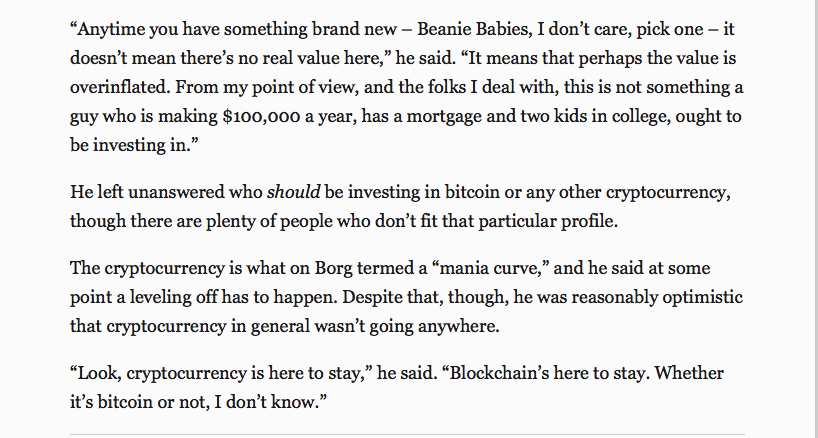The height and width of the screenshot is (438, 818).
Task: Click the phrase "particular profile"
Action: (548, 222)
